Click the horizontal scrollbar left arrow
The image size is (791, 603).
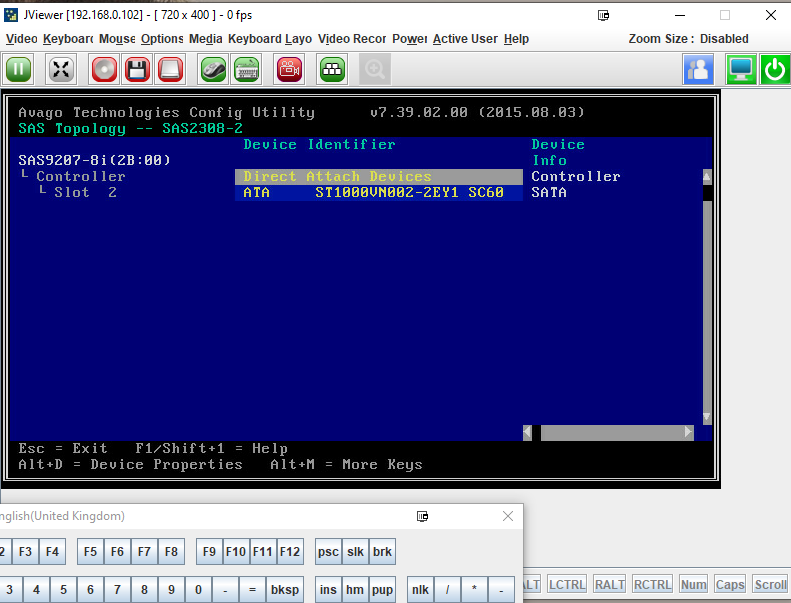527,432
